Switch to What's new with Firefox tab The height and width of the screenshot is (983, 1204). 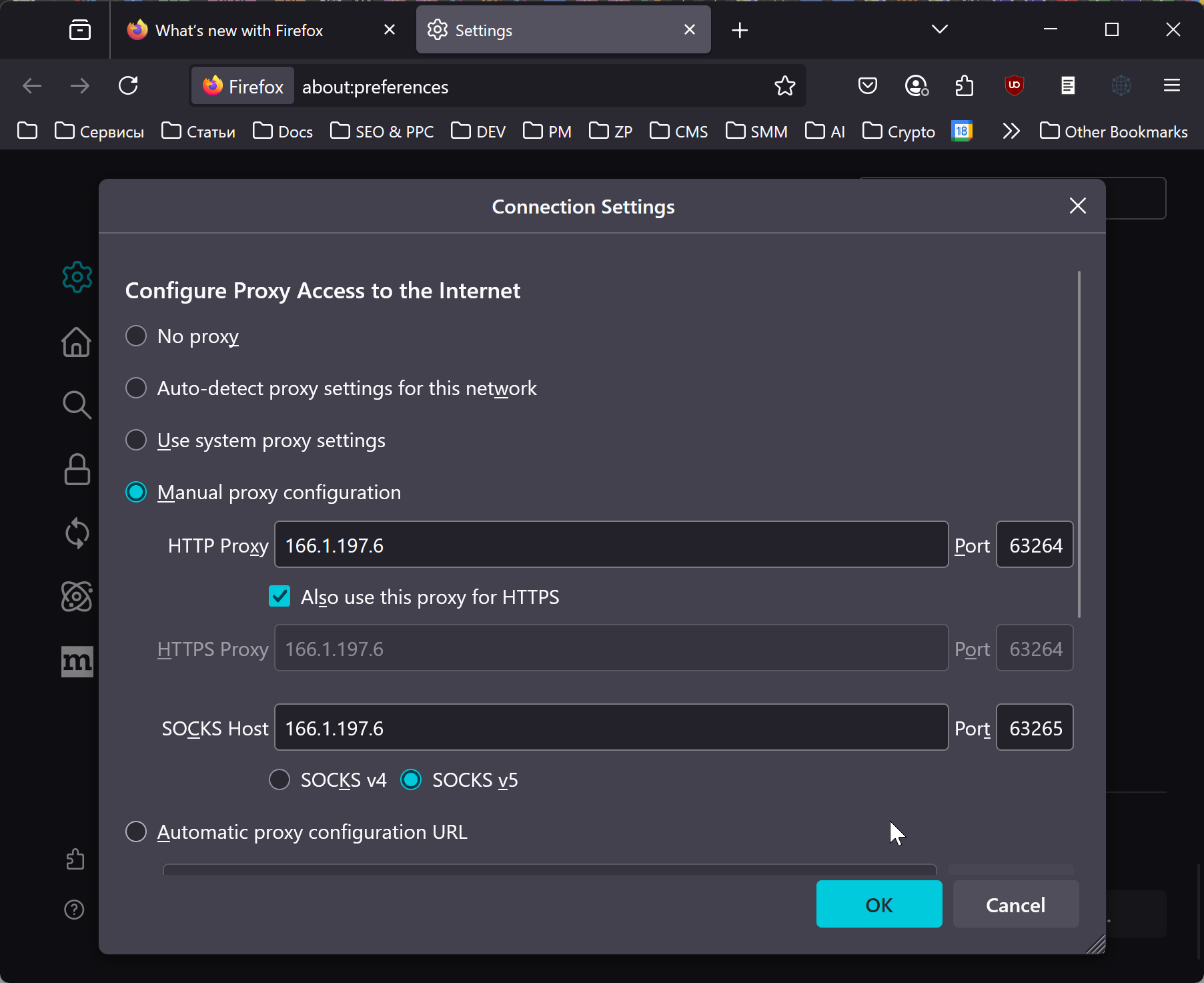pos(261,30)
